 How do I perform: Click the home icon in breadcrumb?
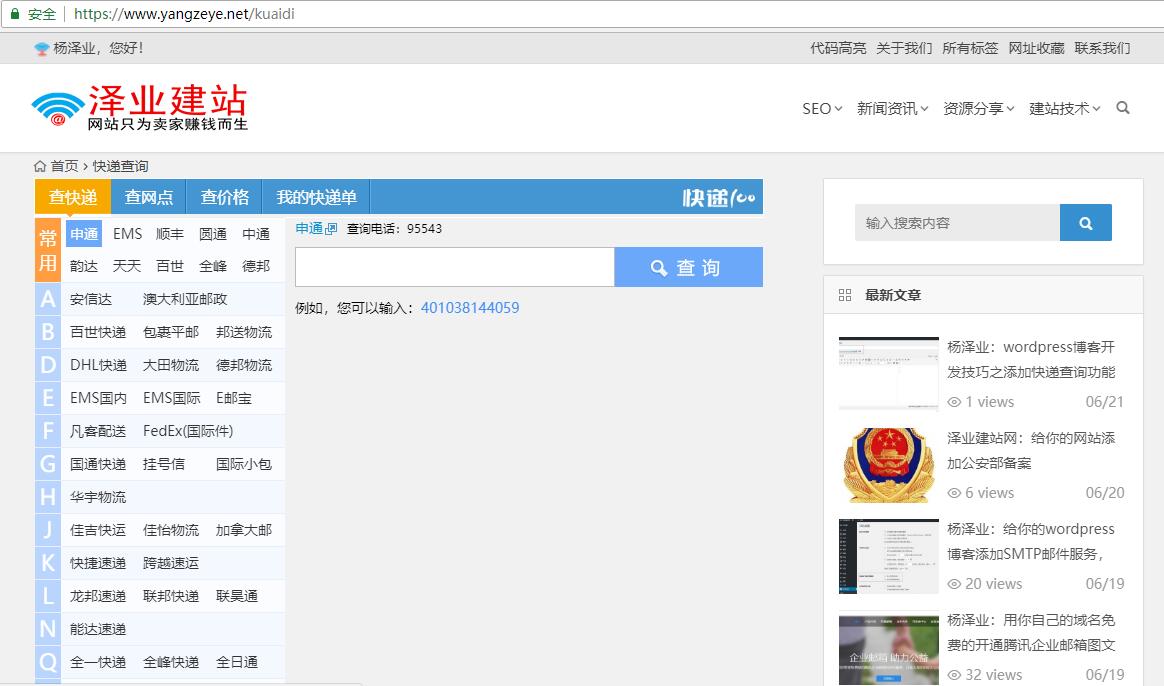point(40,166)
